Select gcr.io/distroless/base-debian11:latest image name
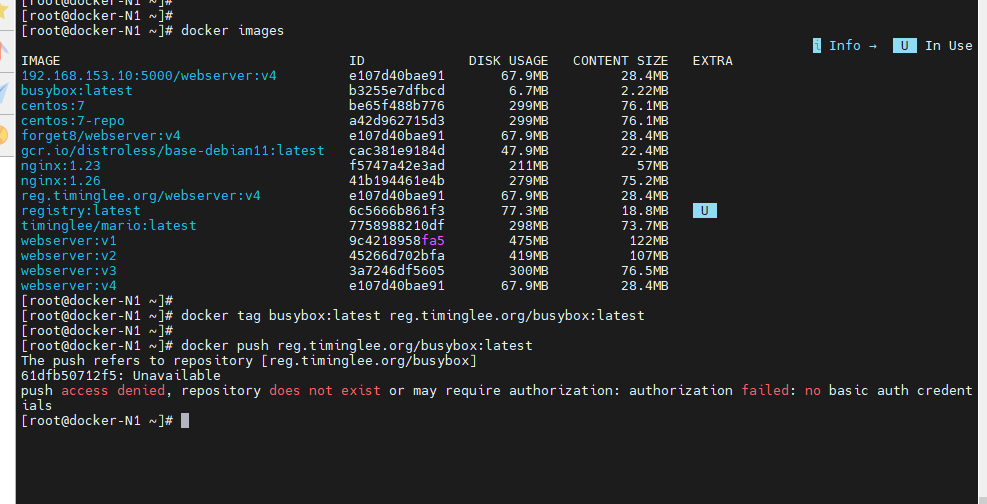 pyautogui.click(x=173, y=150)
